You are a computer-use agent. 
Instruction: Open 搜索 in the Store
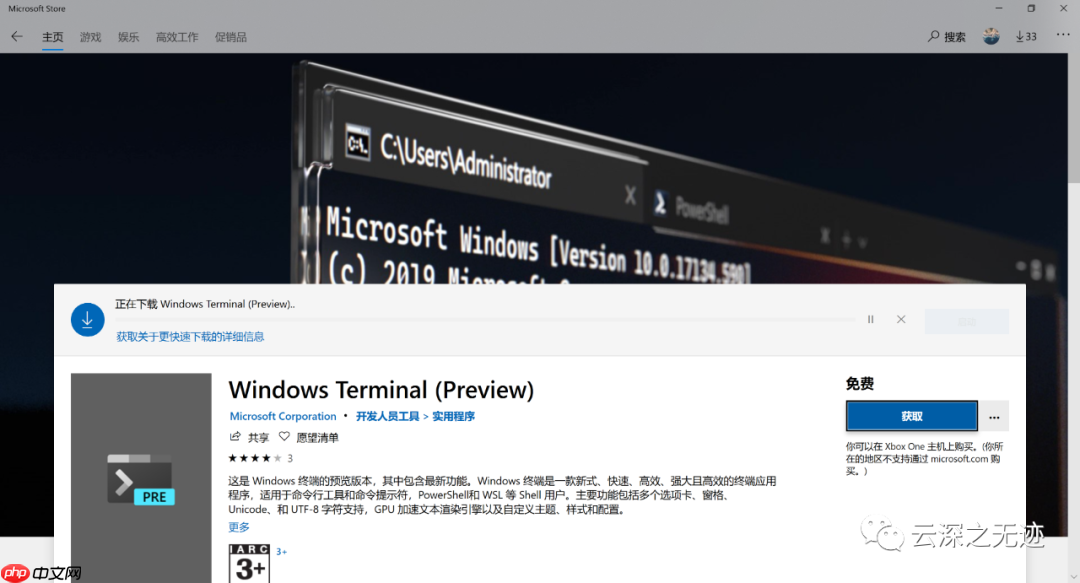[946, 37]
